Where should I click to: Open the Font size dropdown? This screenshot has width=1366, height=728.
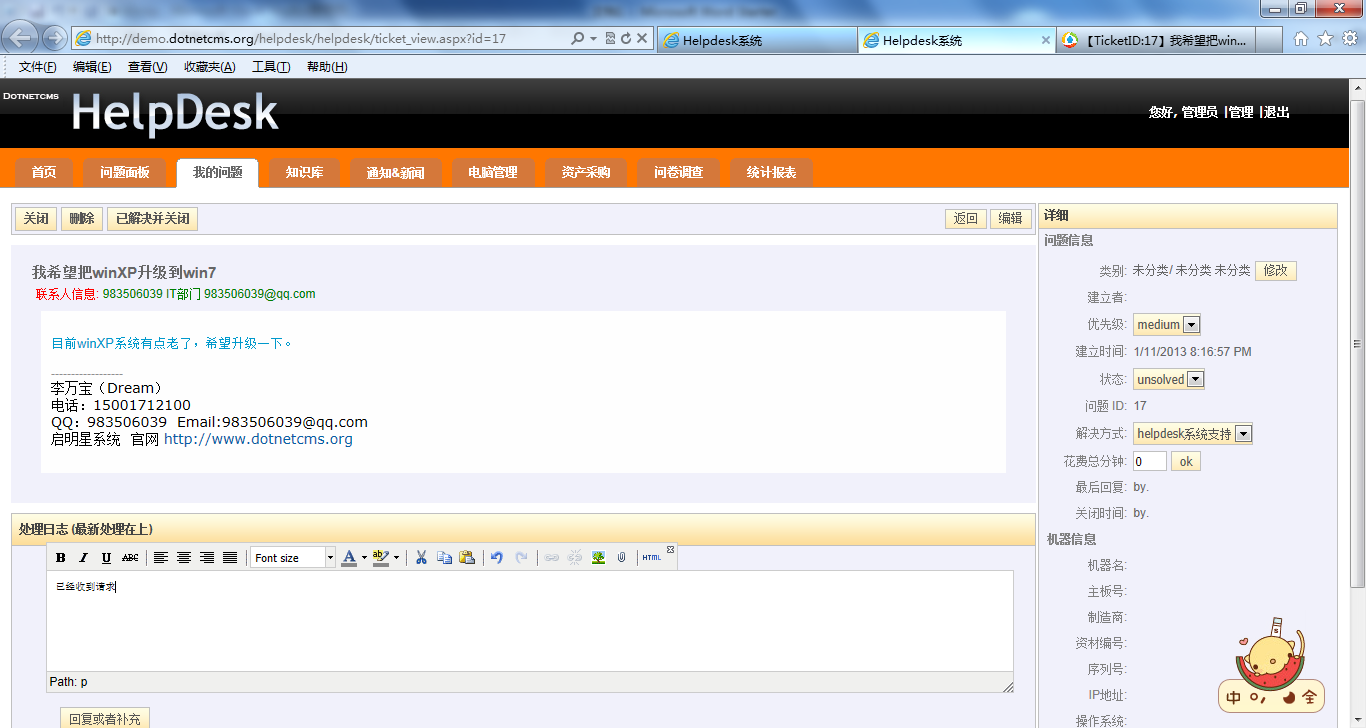(x=293, y=558)
